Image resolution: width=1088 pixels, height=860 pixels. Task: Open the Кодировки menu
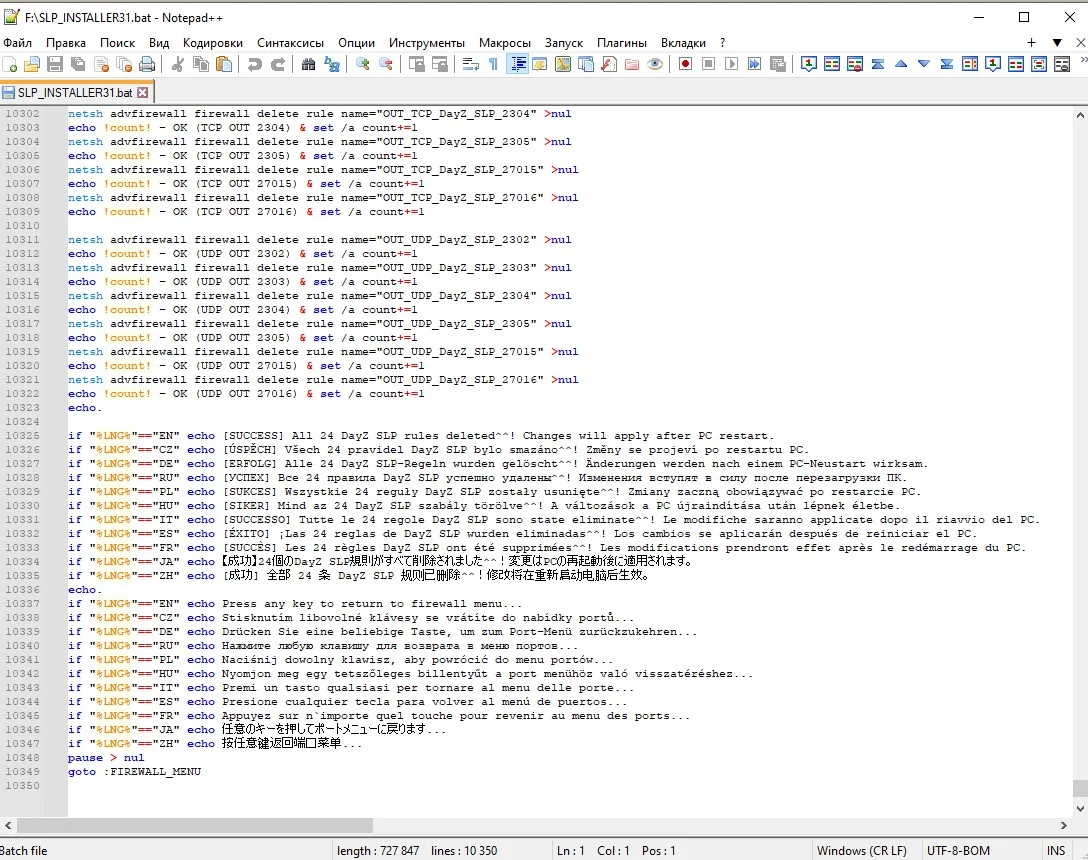point(213,43)
